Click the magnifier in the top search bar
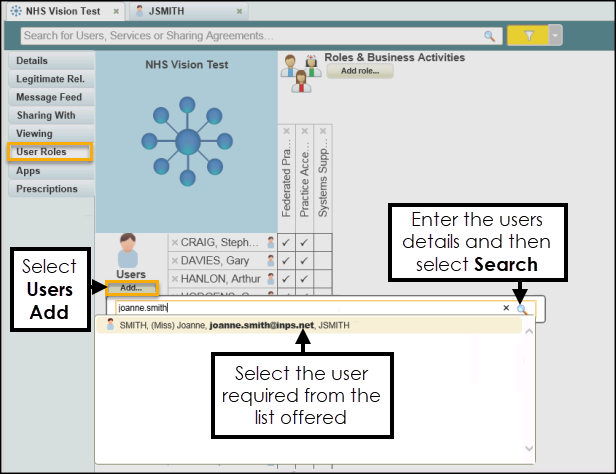 489,35
